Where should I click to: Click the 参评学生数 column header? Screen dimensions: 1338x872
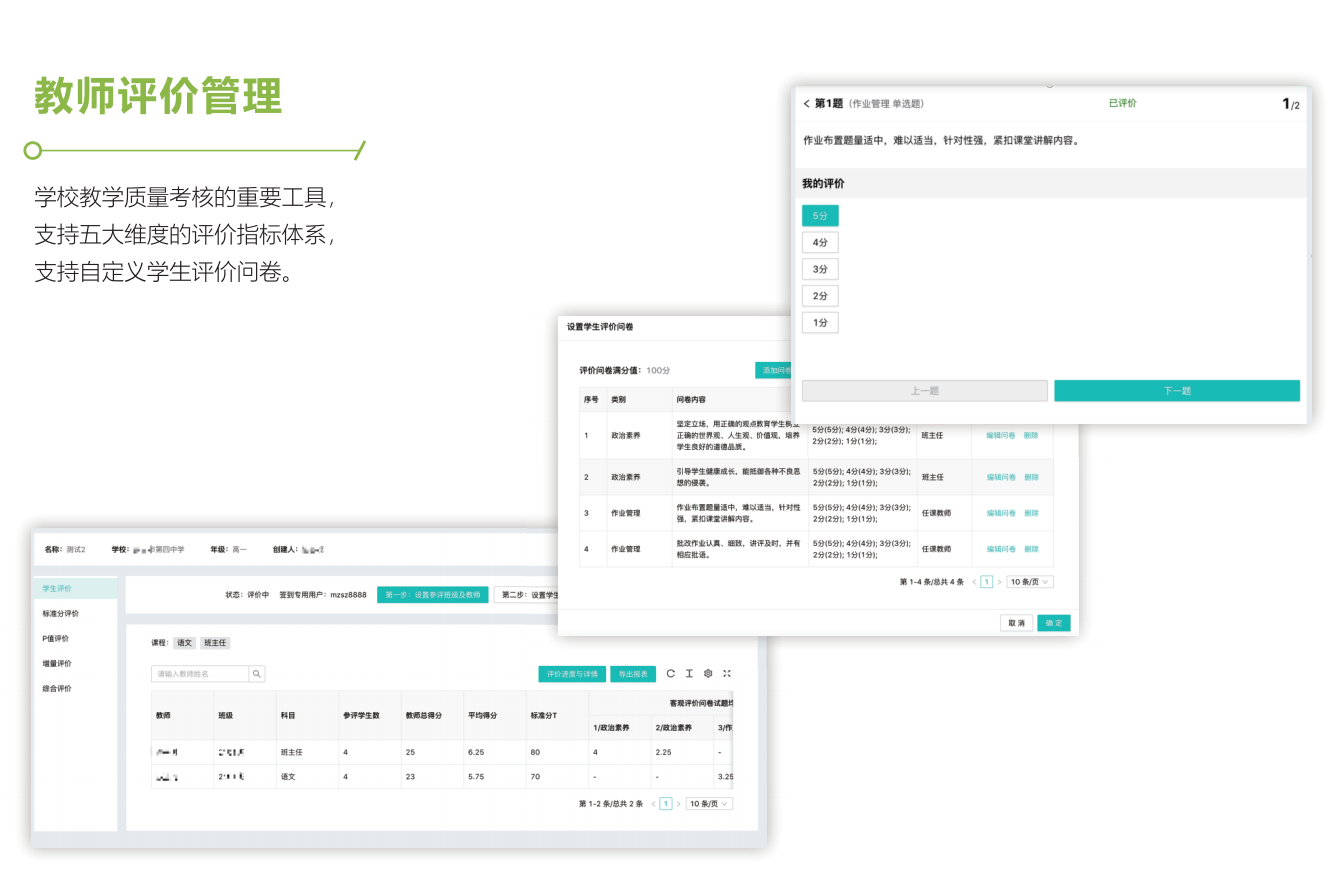pyautogui.click(x=369, y=716)
